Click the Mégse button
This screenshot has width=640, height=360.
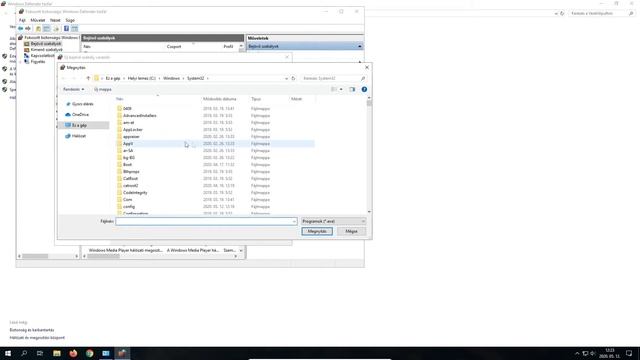[351, 231]
